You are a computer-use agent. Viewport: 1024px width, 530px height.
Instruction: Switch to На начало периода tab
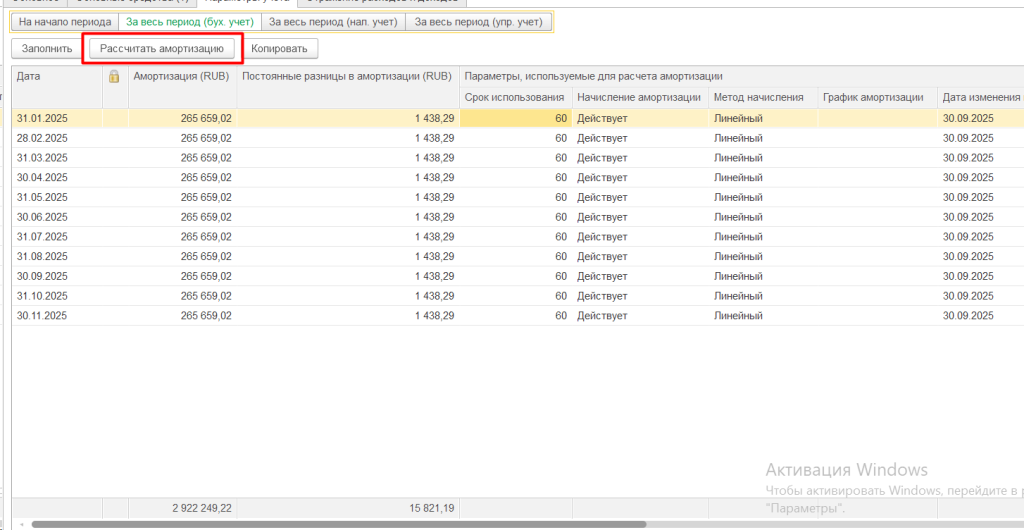click(x=65, y=21)
